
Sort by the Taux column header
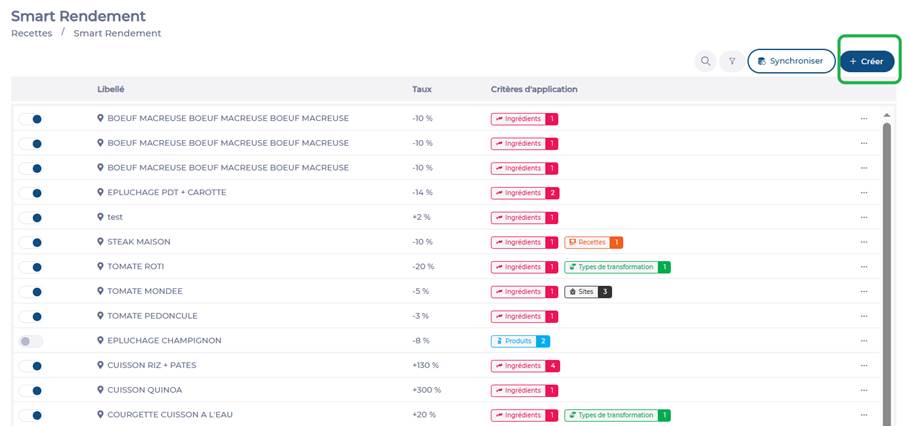click(422, 89)
